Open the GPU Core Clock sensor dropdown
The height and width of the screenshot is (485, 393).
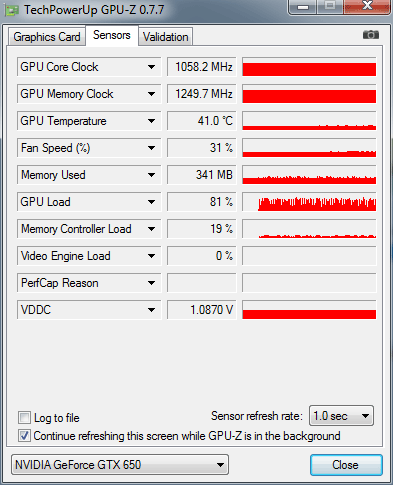151,67
